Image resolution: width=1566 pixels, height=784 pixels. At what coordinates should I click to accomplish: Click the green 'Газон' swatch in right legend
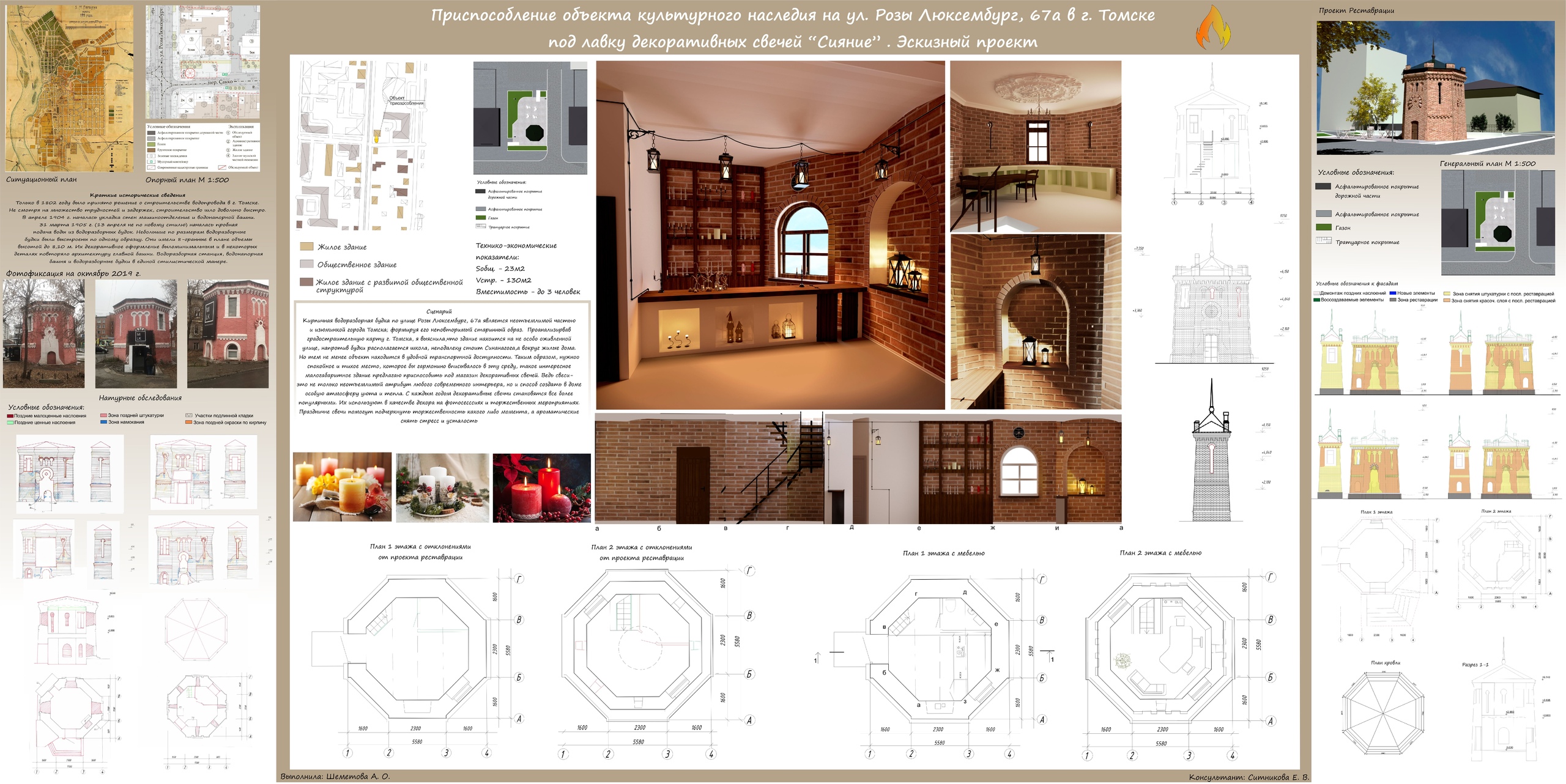(x=1323, y=227)
